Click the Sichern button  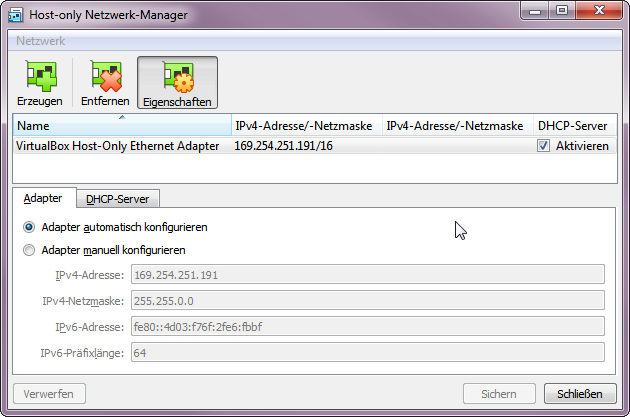(499, 394)
